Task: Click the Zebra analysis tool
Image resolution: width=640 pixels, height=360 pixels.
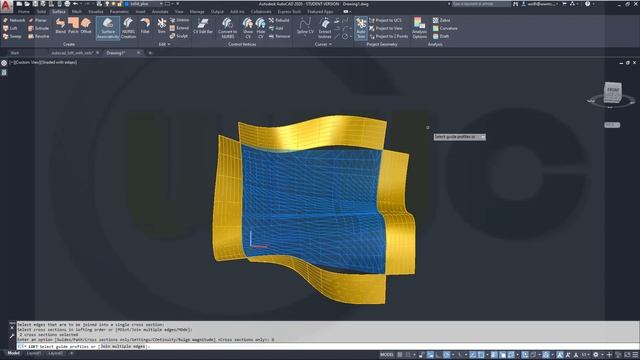Action: pos(441,20)
